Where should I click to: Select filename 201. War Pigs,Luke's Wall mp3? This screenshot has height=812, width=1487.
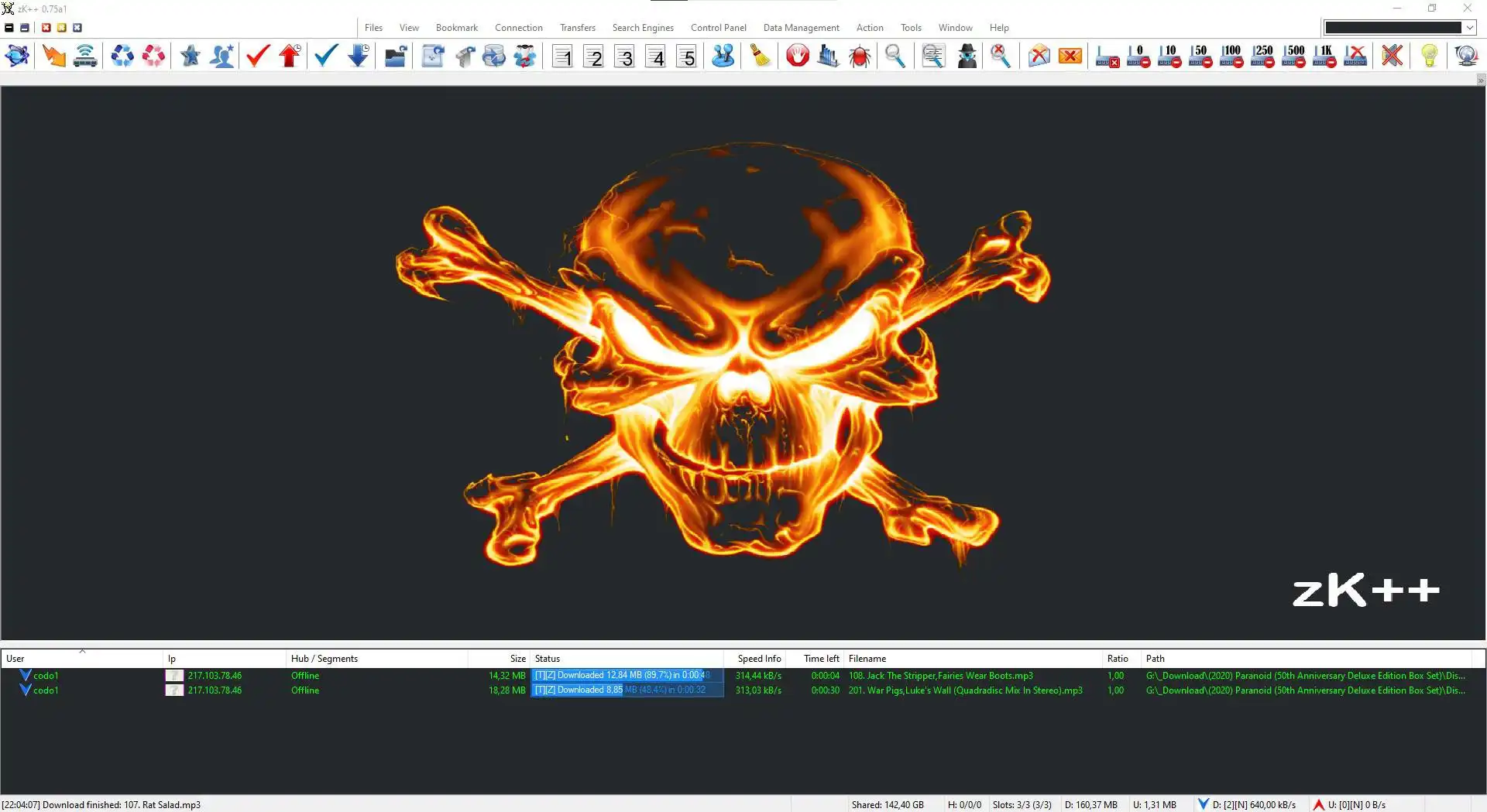pyautogui.click(x=965, y=690)
